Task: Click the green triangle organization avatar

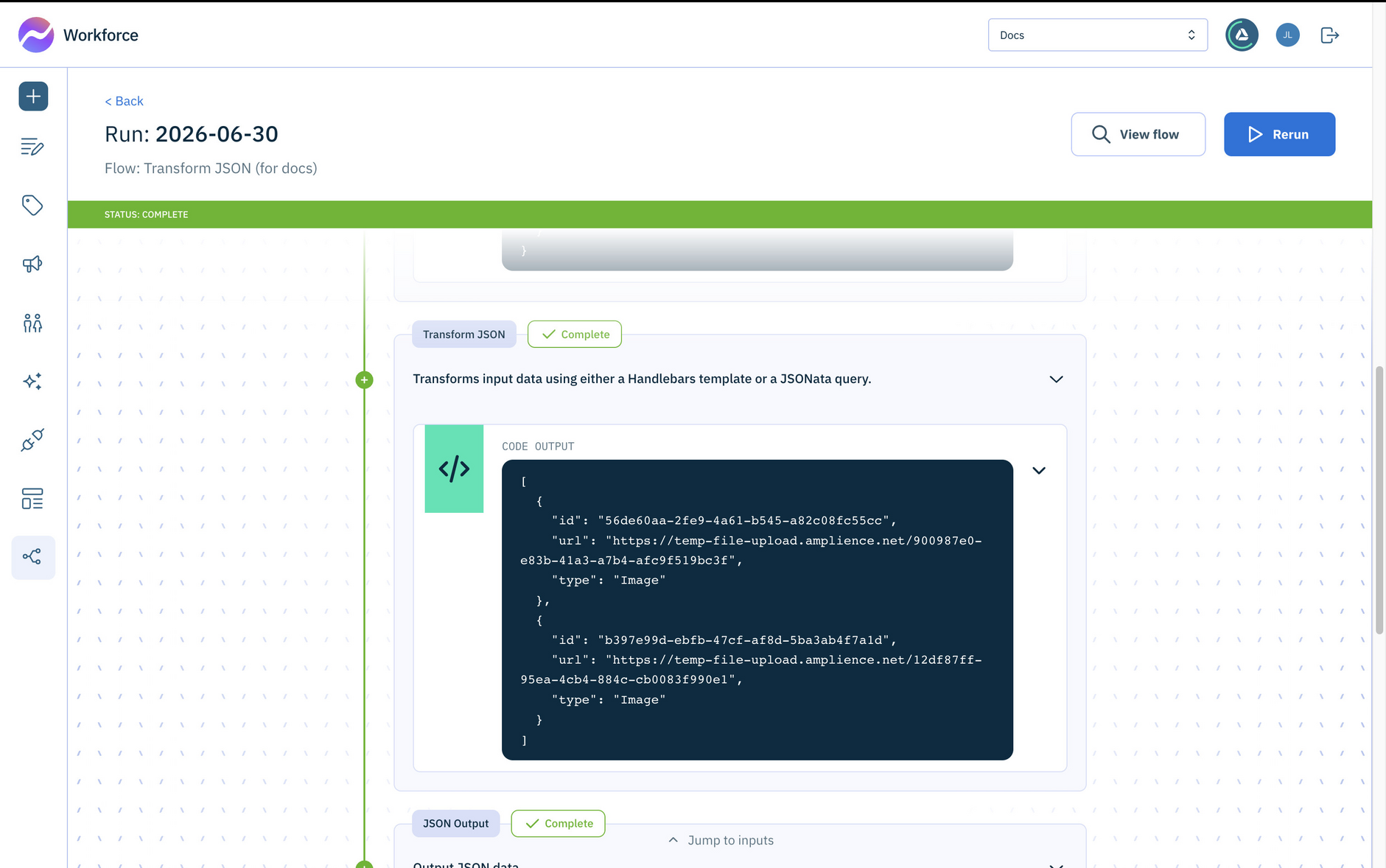Action: point(1242,35)
